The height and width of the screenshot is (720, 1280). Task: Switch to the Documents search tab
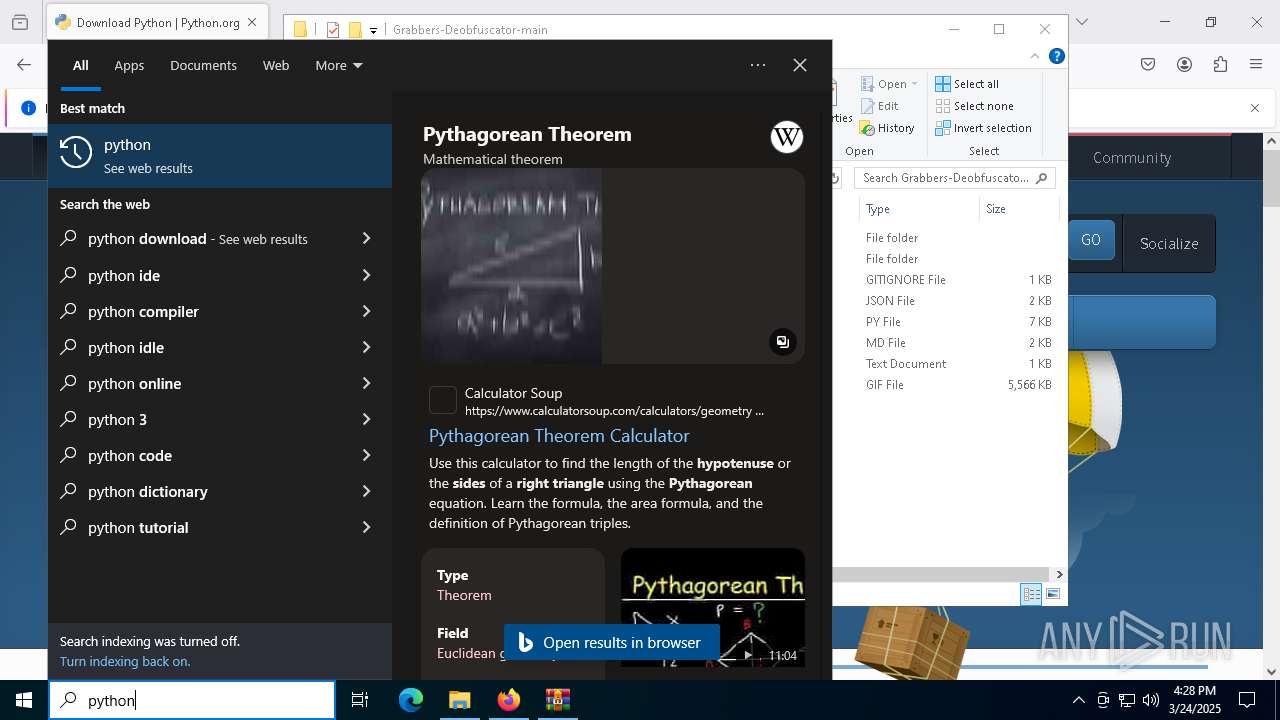point(203,65)
